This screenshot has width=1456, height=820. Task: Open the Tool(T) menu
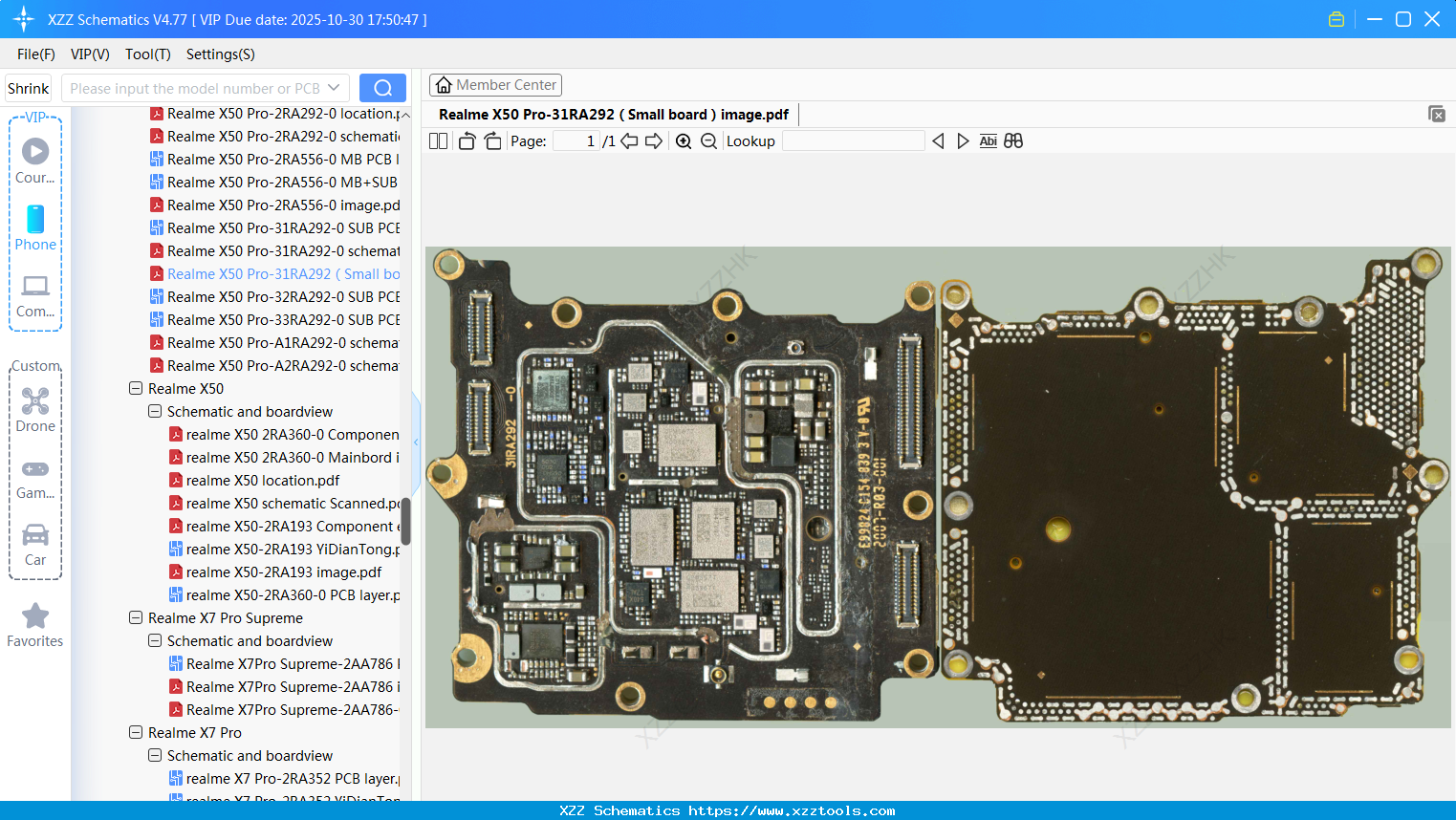[147, 54]
